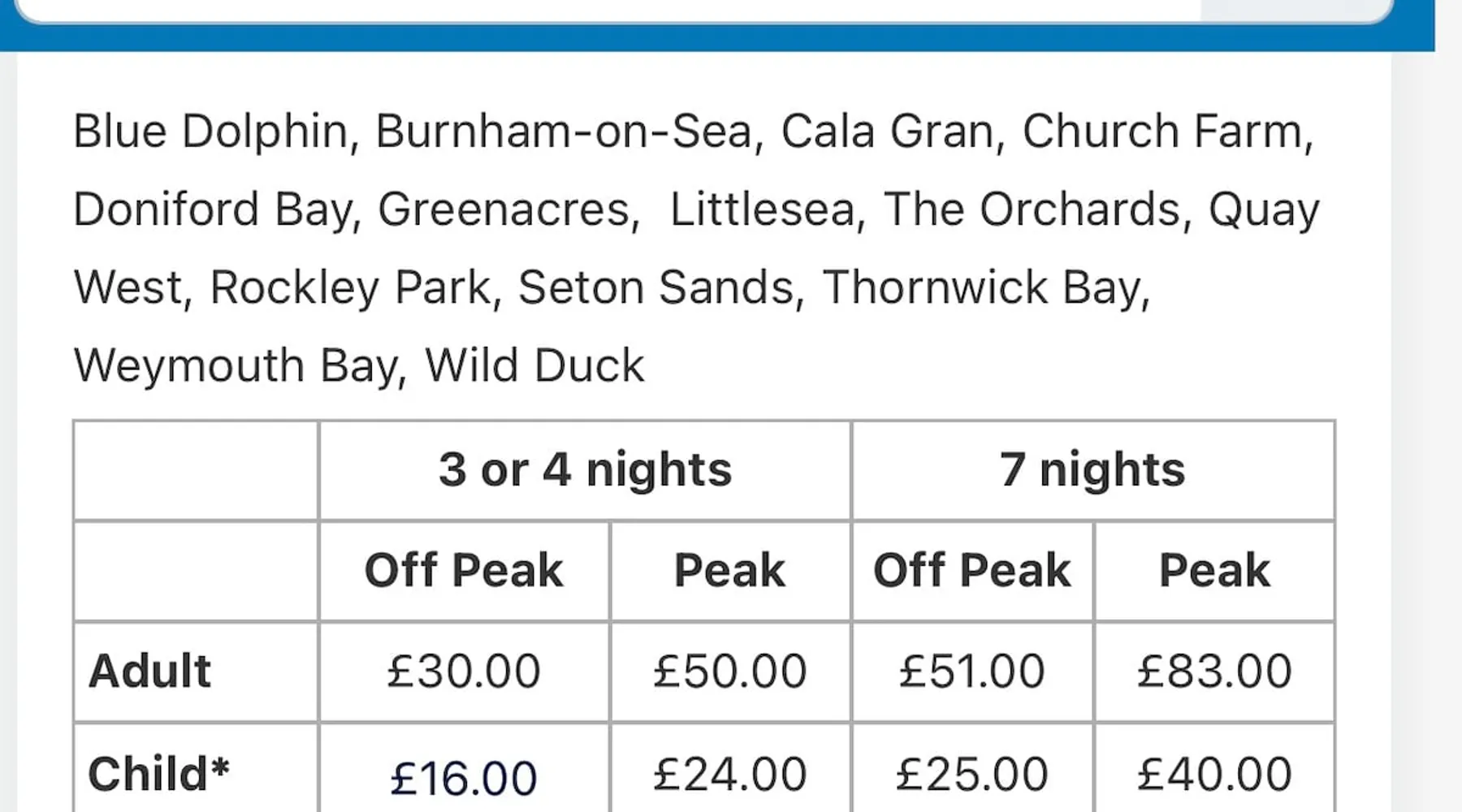This screenshot has width=1462, height=812.
Task: Click the £50.00 adult peak price
Action: pyautogui.click(x=729, y=672)
